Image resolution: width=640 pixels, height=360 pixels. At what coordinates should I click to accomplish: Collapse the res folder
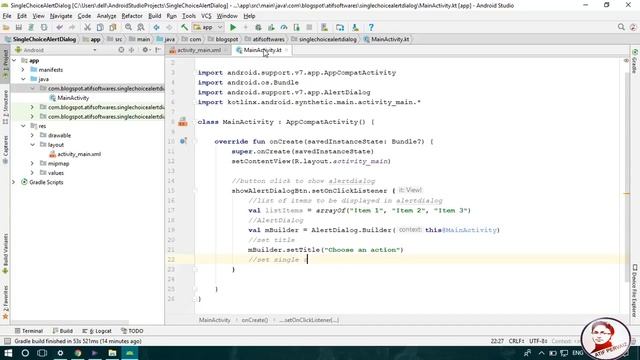23,126
